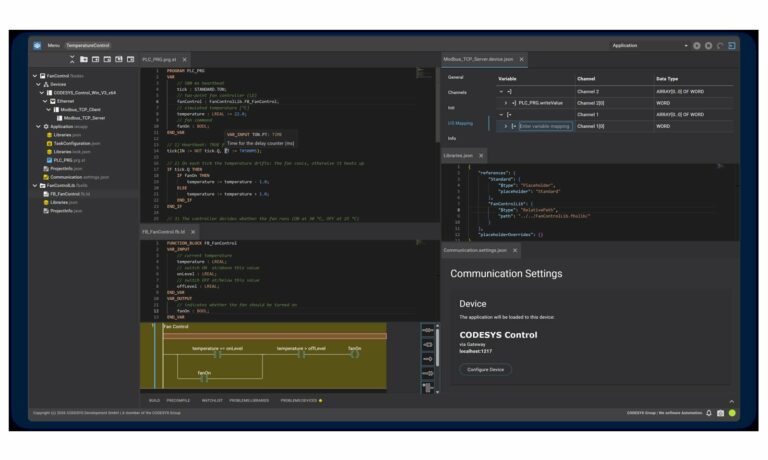Viewport: 768px width, 460px height.
Task: Select Modbus_TCP_Server in the project tree
Action: (x=84, y=118)
